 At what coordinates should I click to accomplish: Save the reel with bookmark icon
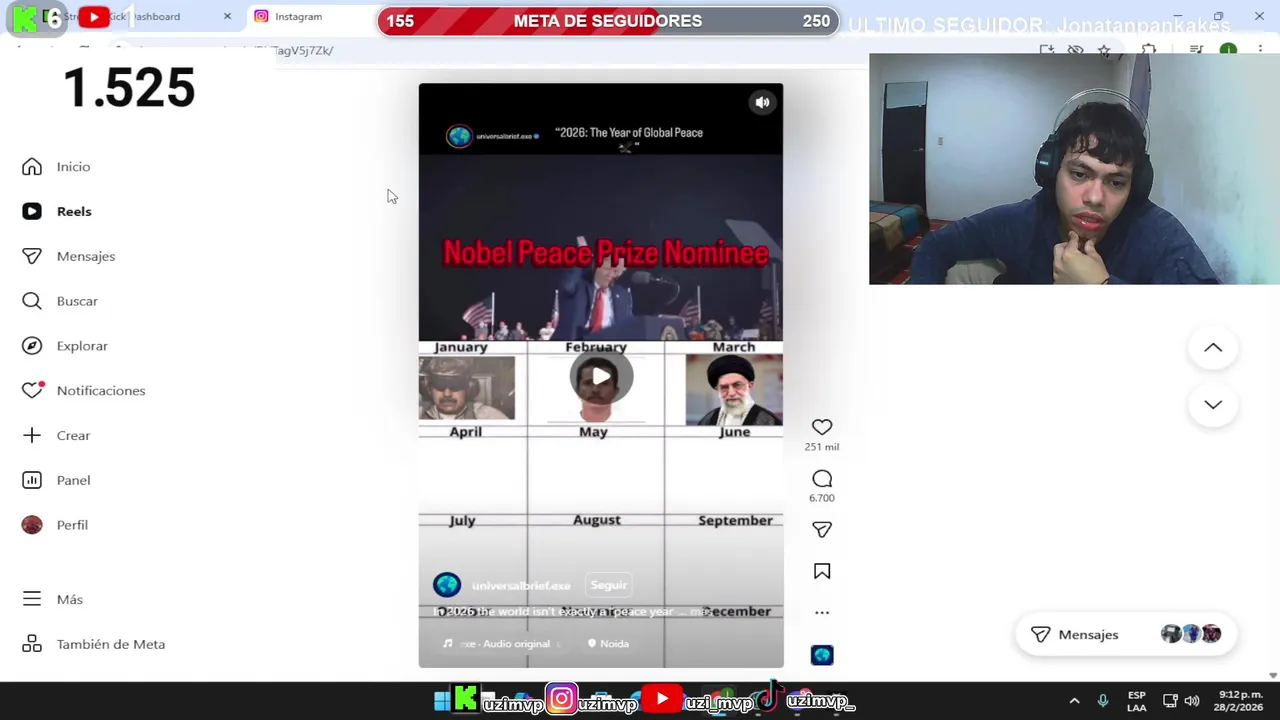[822, 571]
